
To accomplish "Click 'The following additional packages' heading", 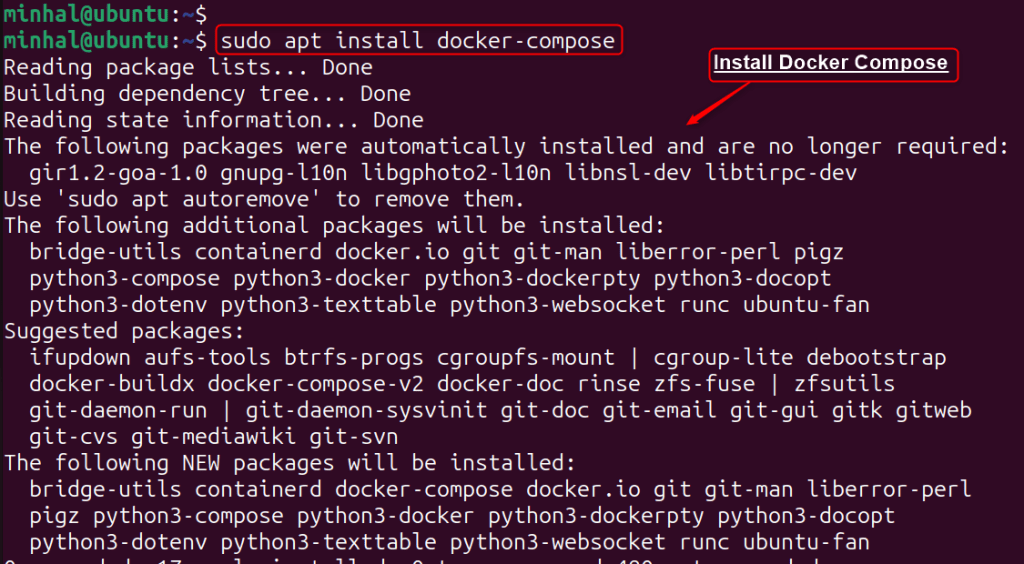I will pyautogui.click(x=334, y=225).
